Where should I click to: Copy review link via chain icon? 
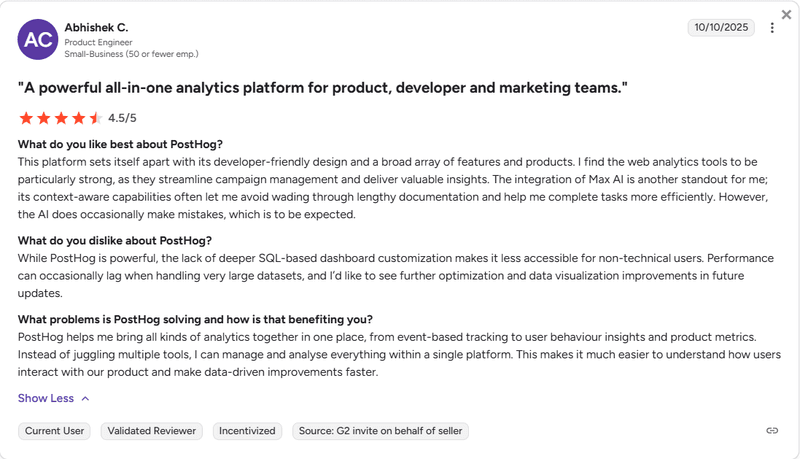[772, 431]
